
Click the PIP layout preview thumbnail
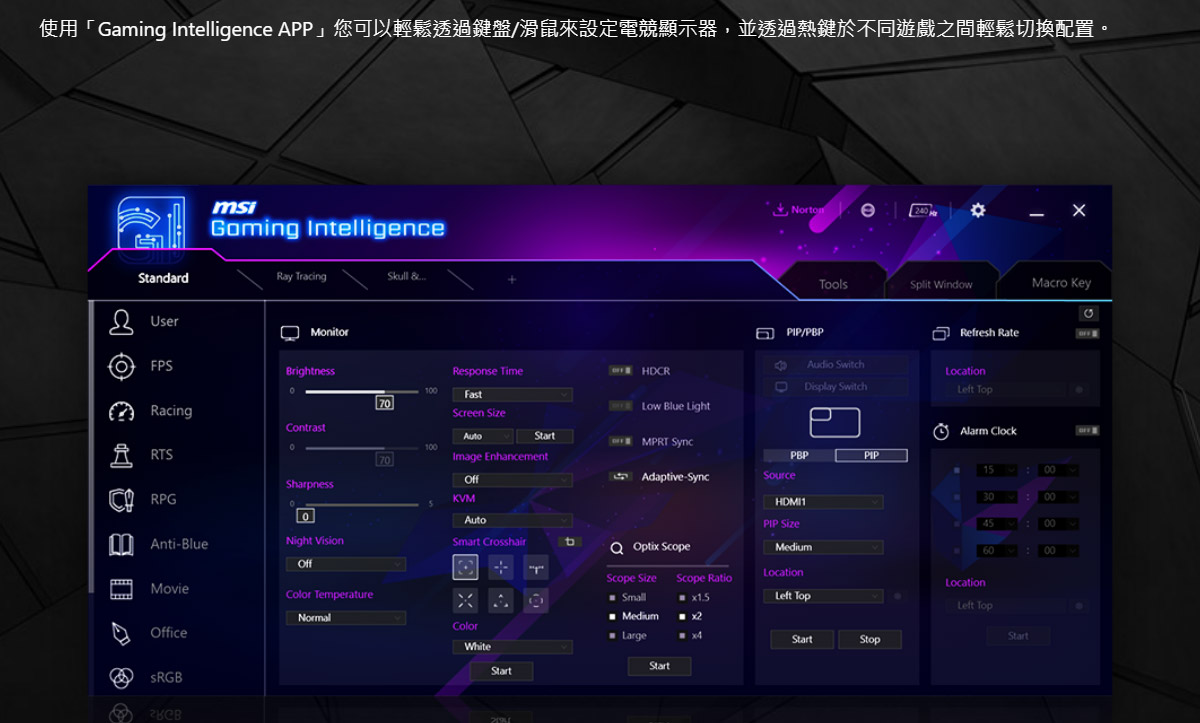834,422
